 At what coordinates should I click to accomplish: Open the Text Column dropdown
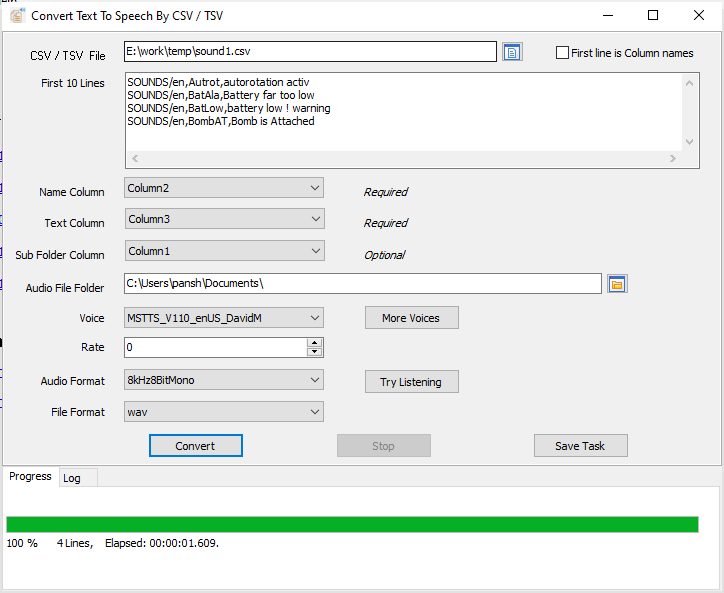pos(224,219)
